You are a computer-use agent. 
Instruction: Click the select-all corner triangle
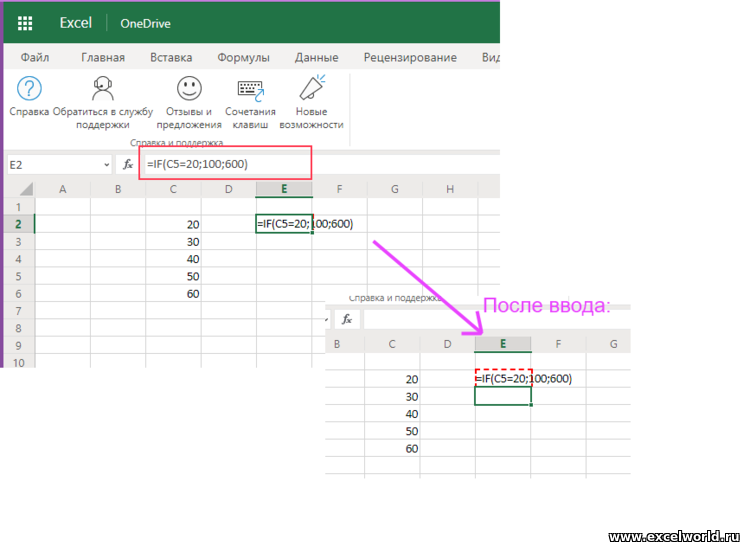26,189
